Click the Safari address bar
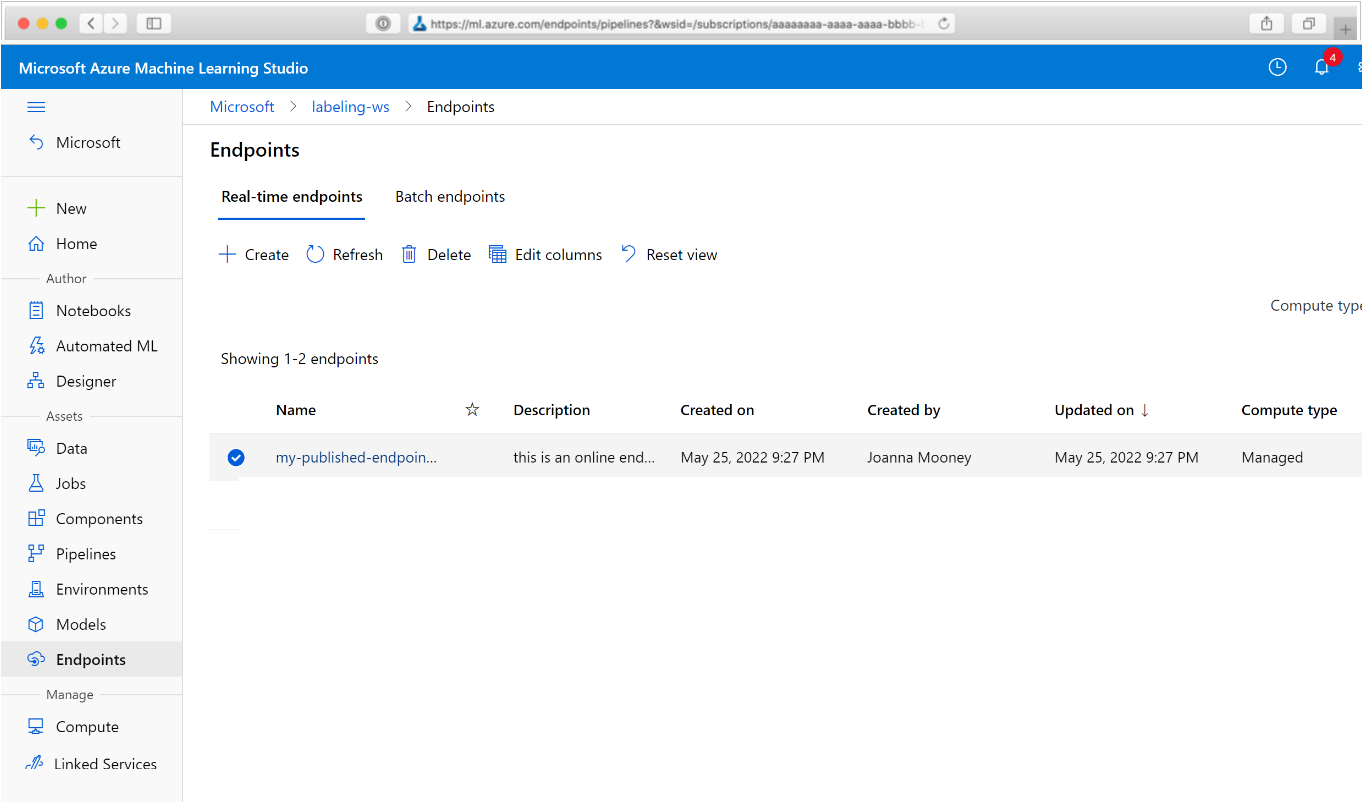The width and height of the screenshot is (1362, 802). click(682, 24)
